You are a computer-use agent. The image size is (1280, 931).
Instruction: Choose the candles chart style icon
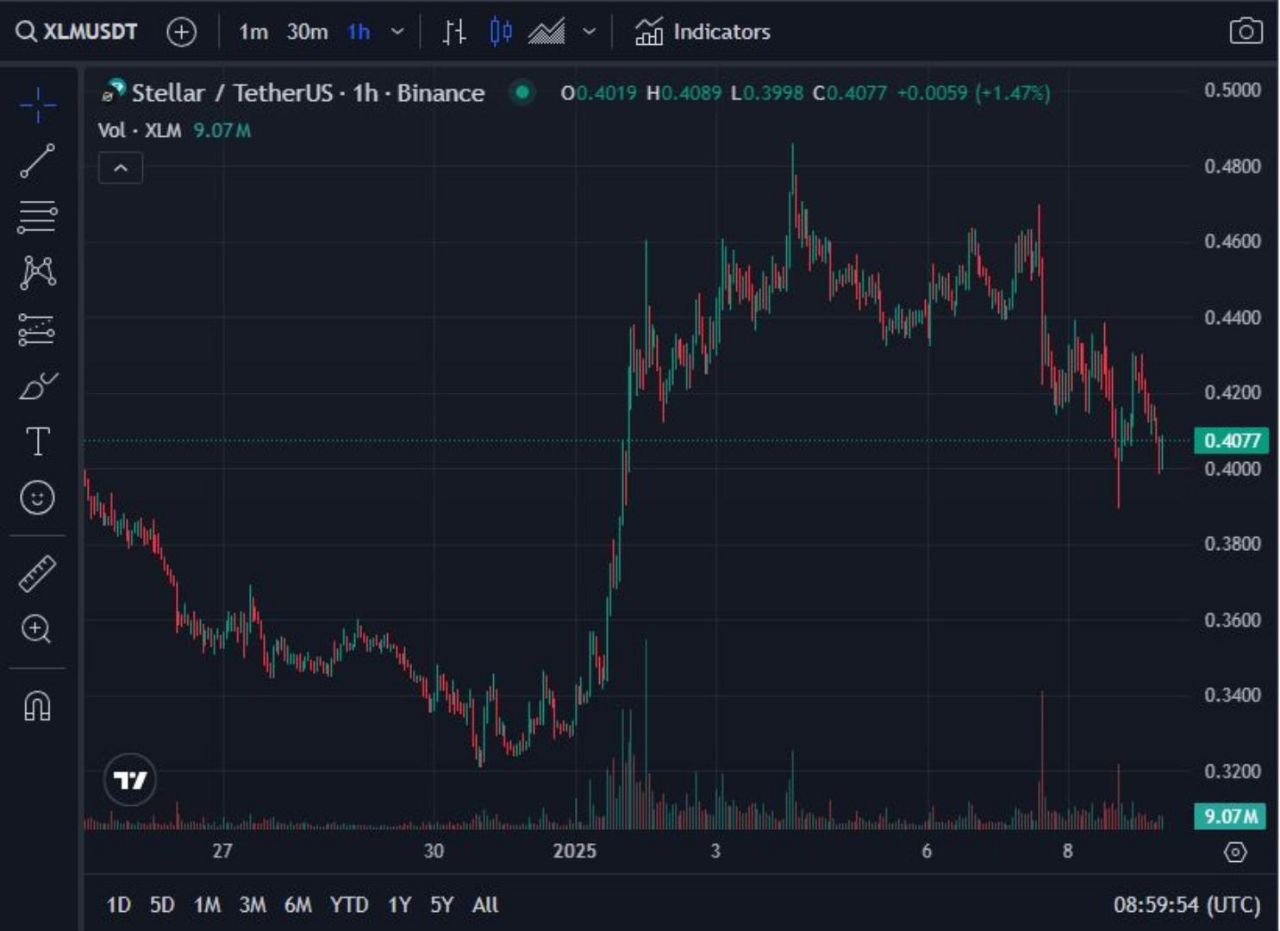pyautogui.click(x=501, y=32)
